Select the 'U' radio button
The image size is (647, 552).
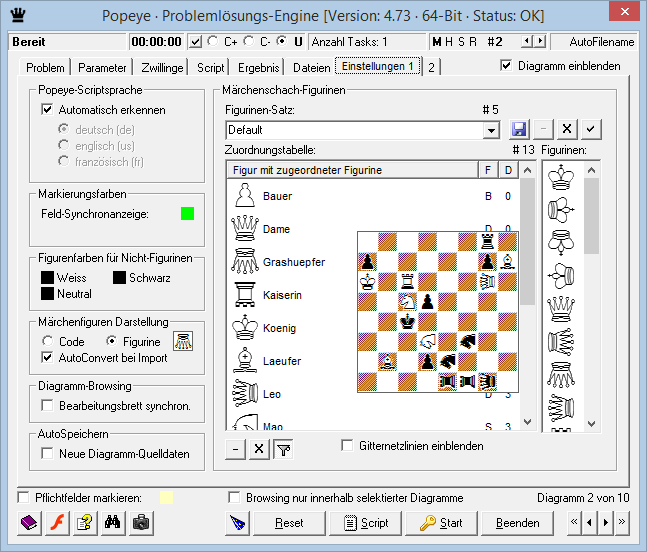tap(282, 41)
